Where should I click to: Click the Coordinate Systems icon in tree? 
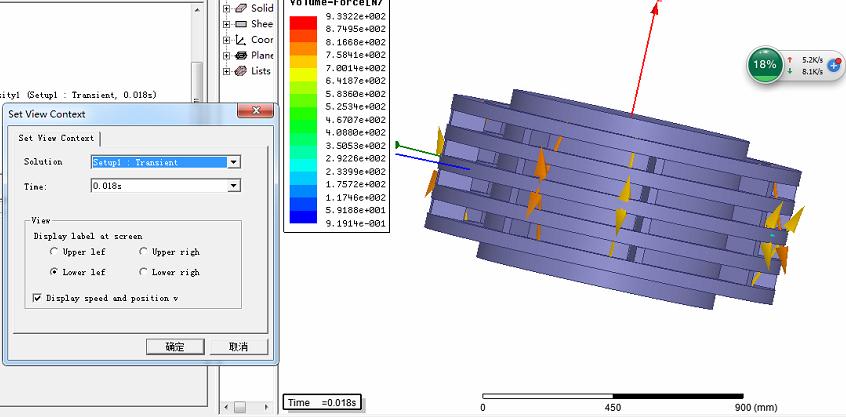241,39
